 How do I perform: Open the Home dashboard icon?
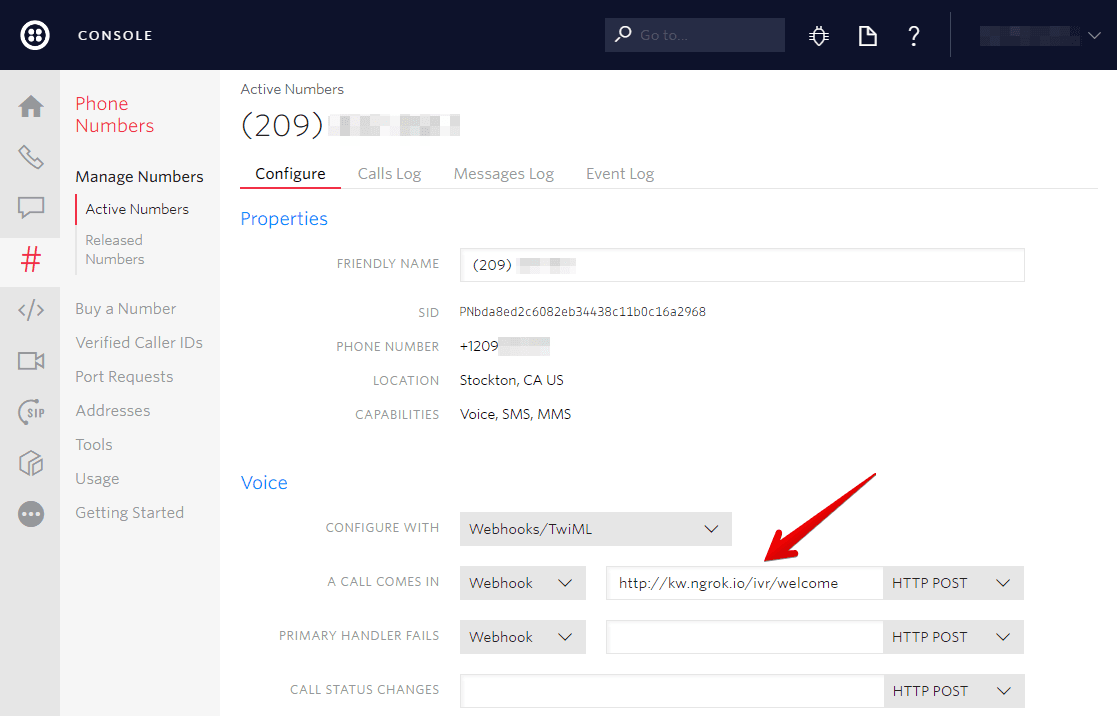tap(31, 104)
